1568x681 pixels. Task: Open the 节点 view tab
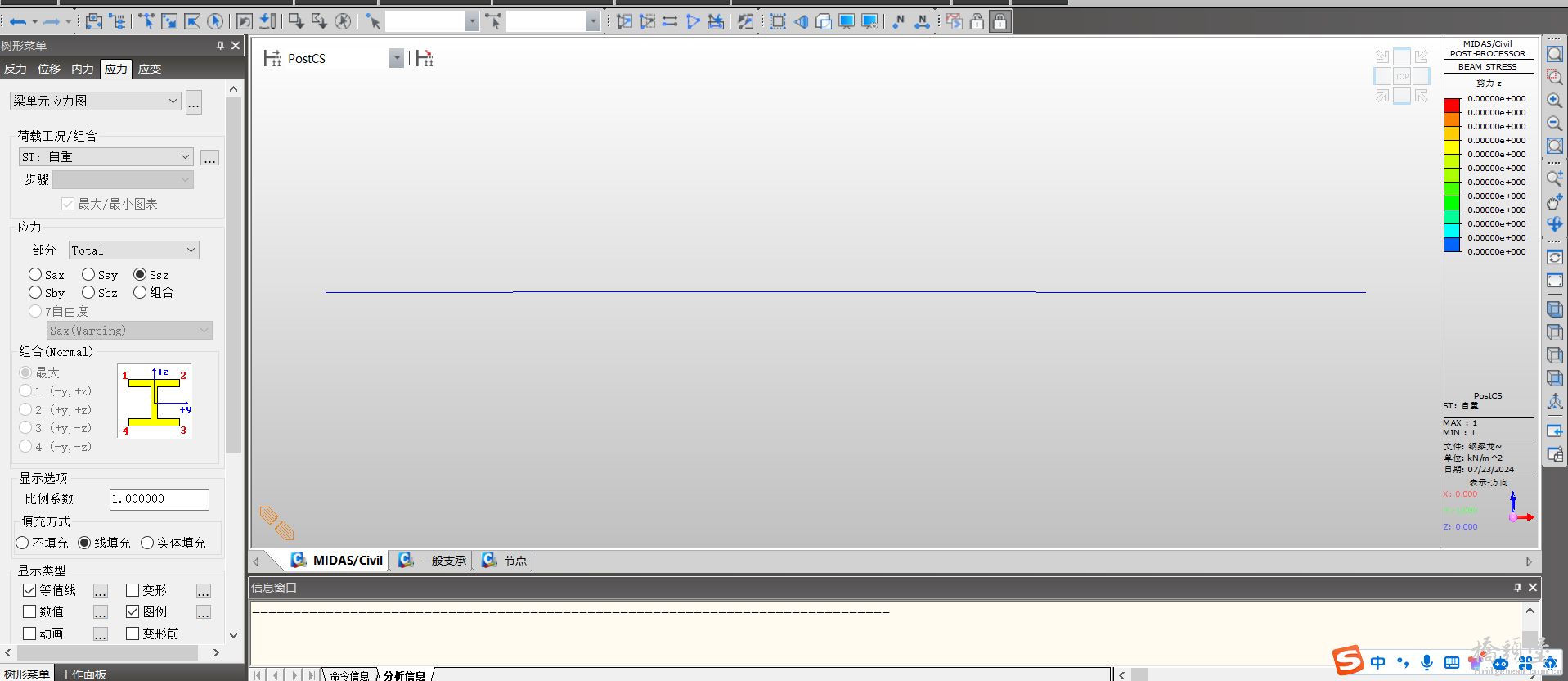505,561
